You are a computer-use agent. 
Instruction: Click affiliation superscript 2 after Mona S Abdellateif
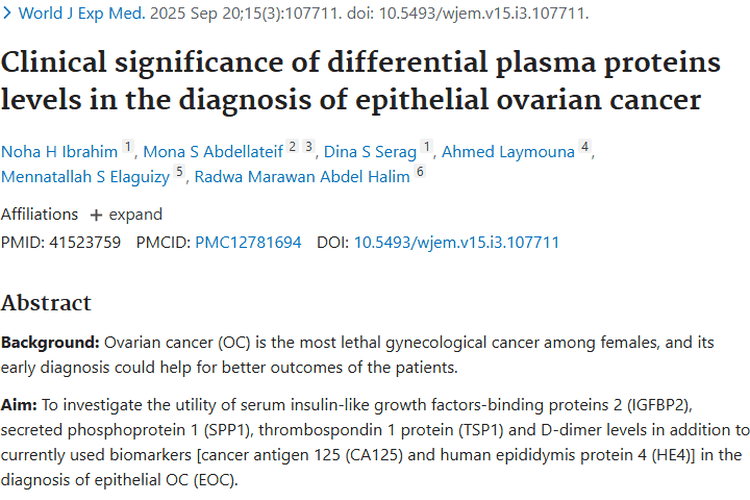[x=292, y=148]
